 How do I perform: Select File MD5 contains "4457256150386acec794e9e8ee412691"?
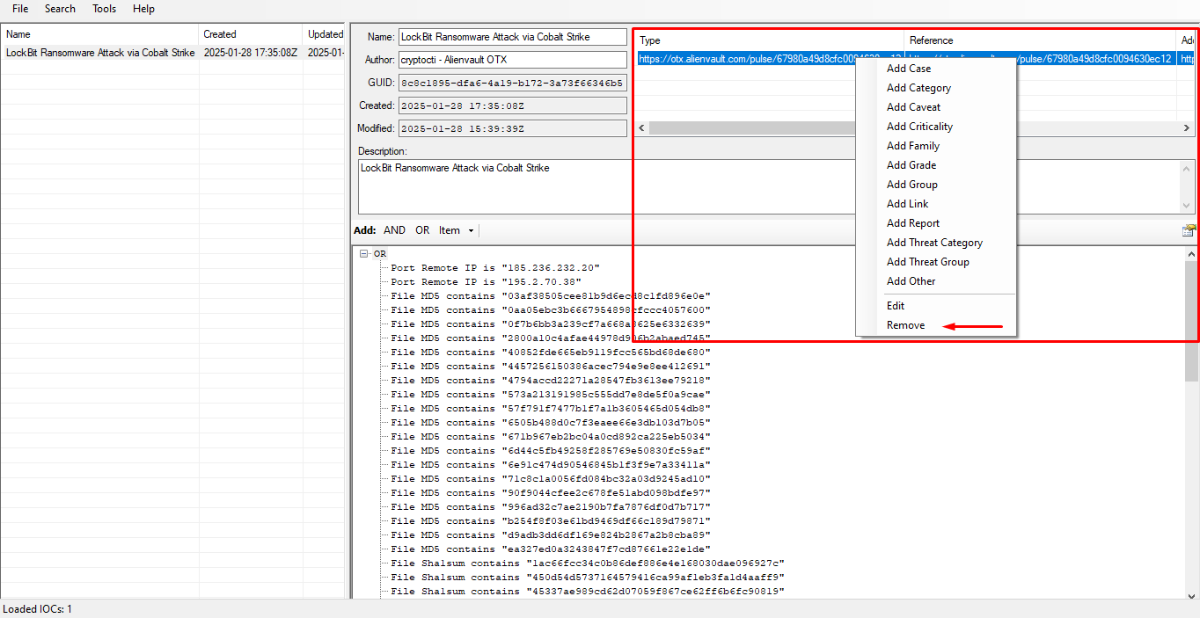click(551, 366)
